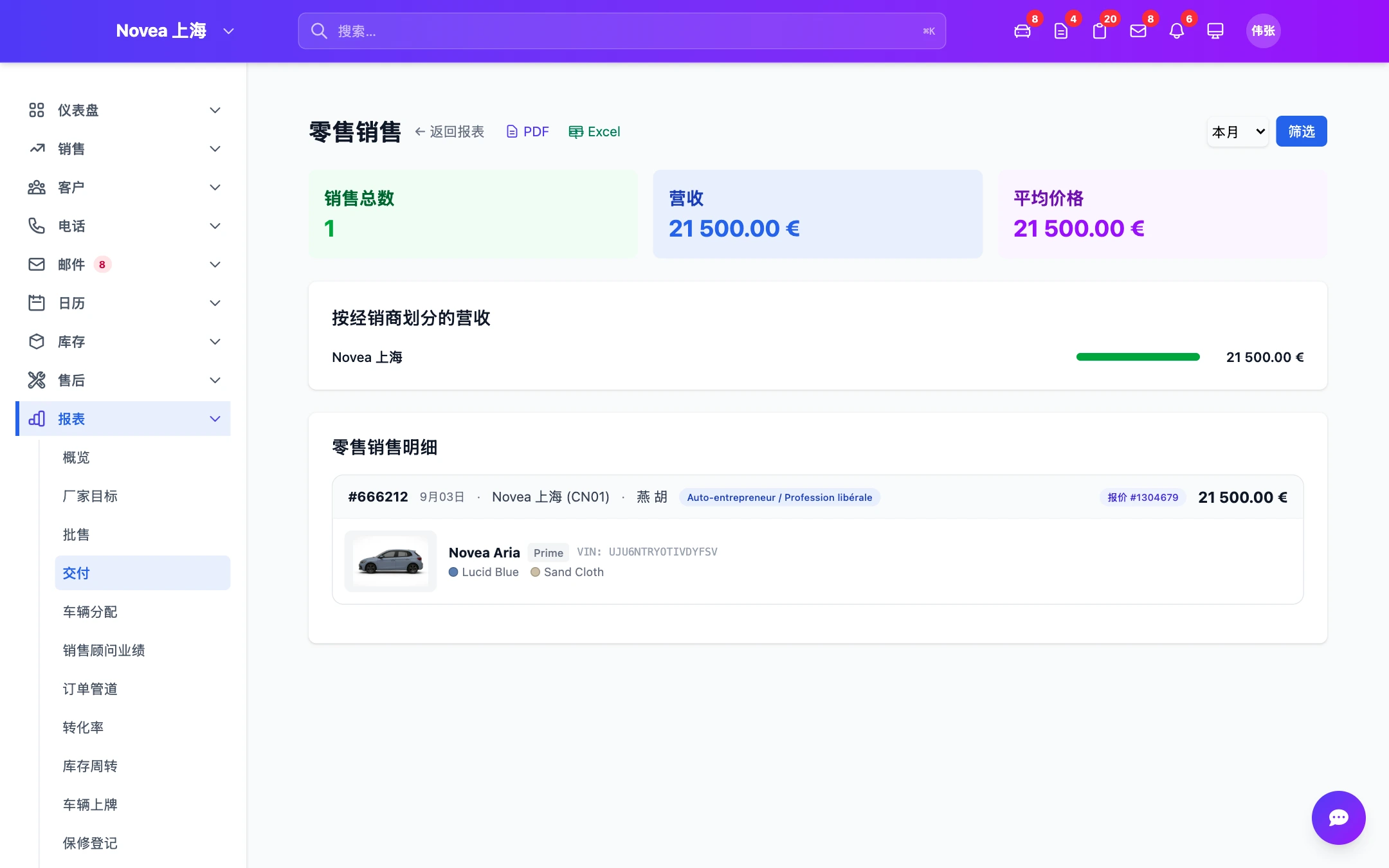Click the Prime trim badge
Image resolution: width=1389 pixels, height=868 pixels.
point(548,552)
